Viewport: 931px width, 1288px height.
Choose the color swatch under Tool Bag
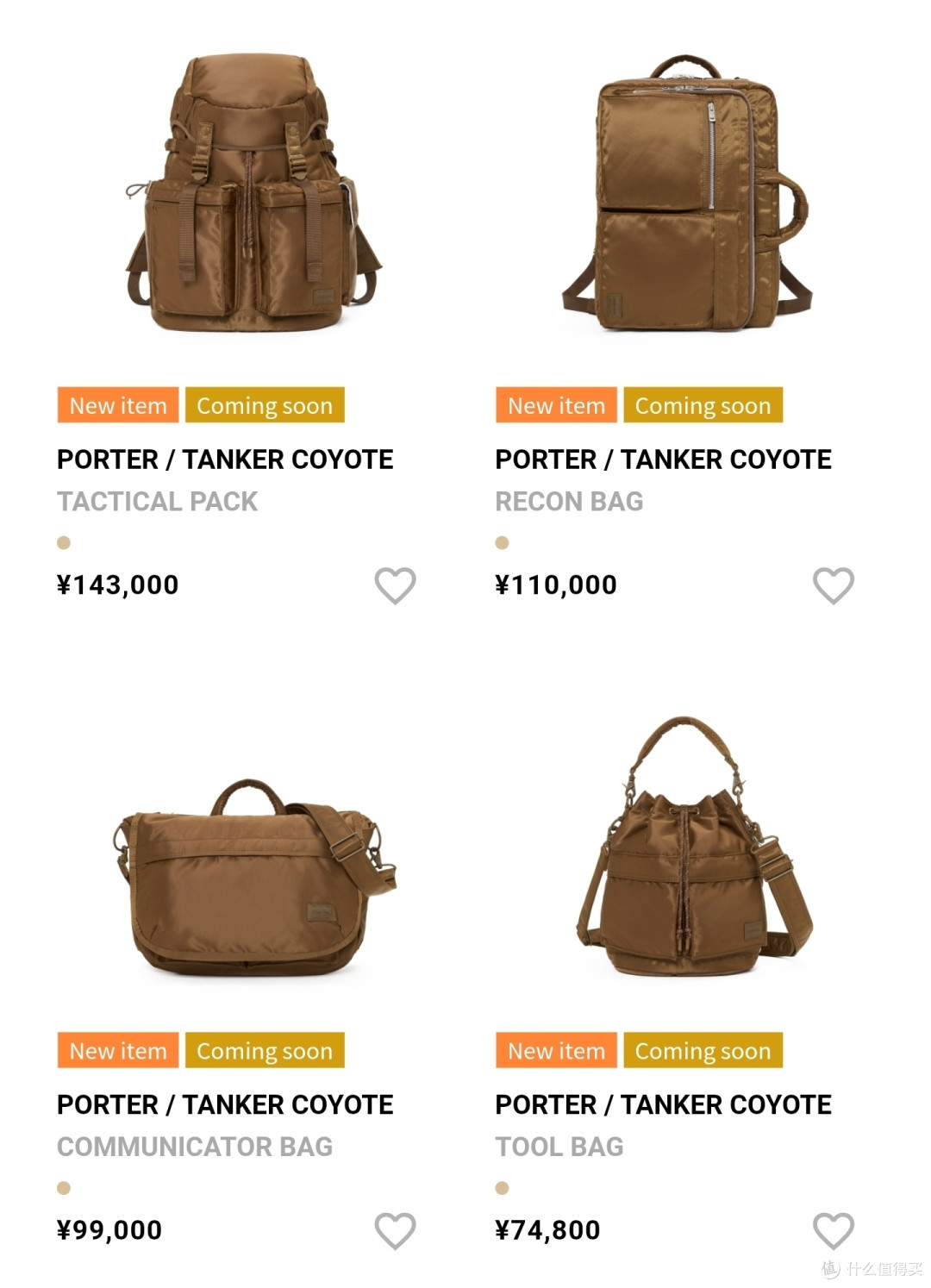click(503, 1188)
